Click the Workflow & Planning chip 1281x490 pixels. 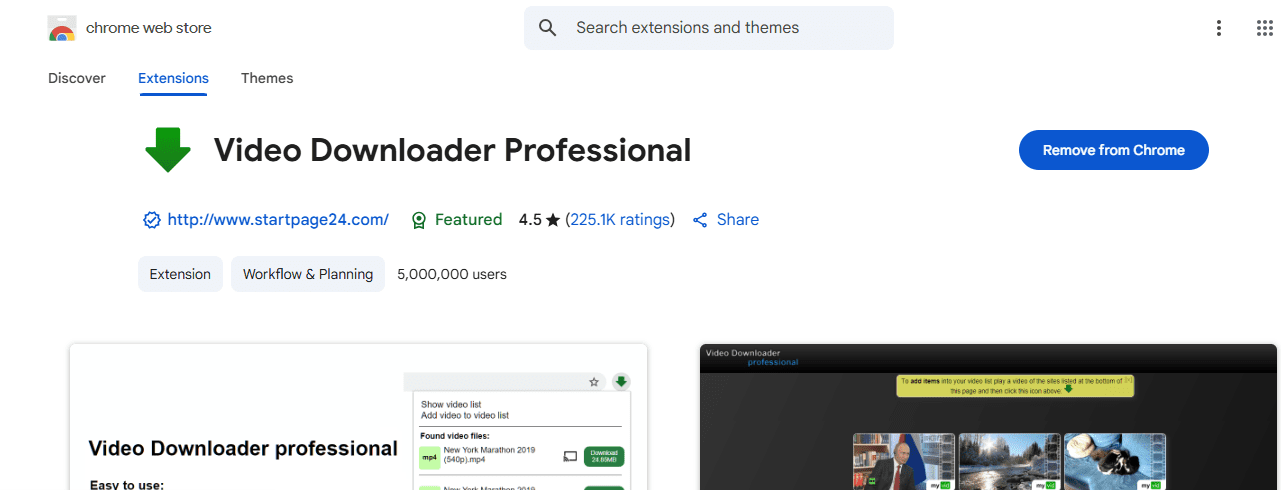tap(308, 274)
